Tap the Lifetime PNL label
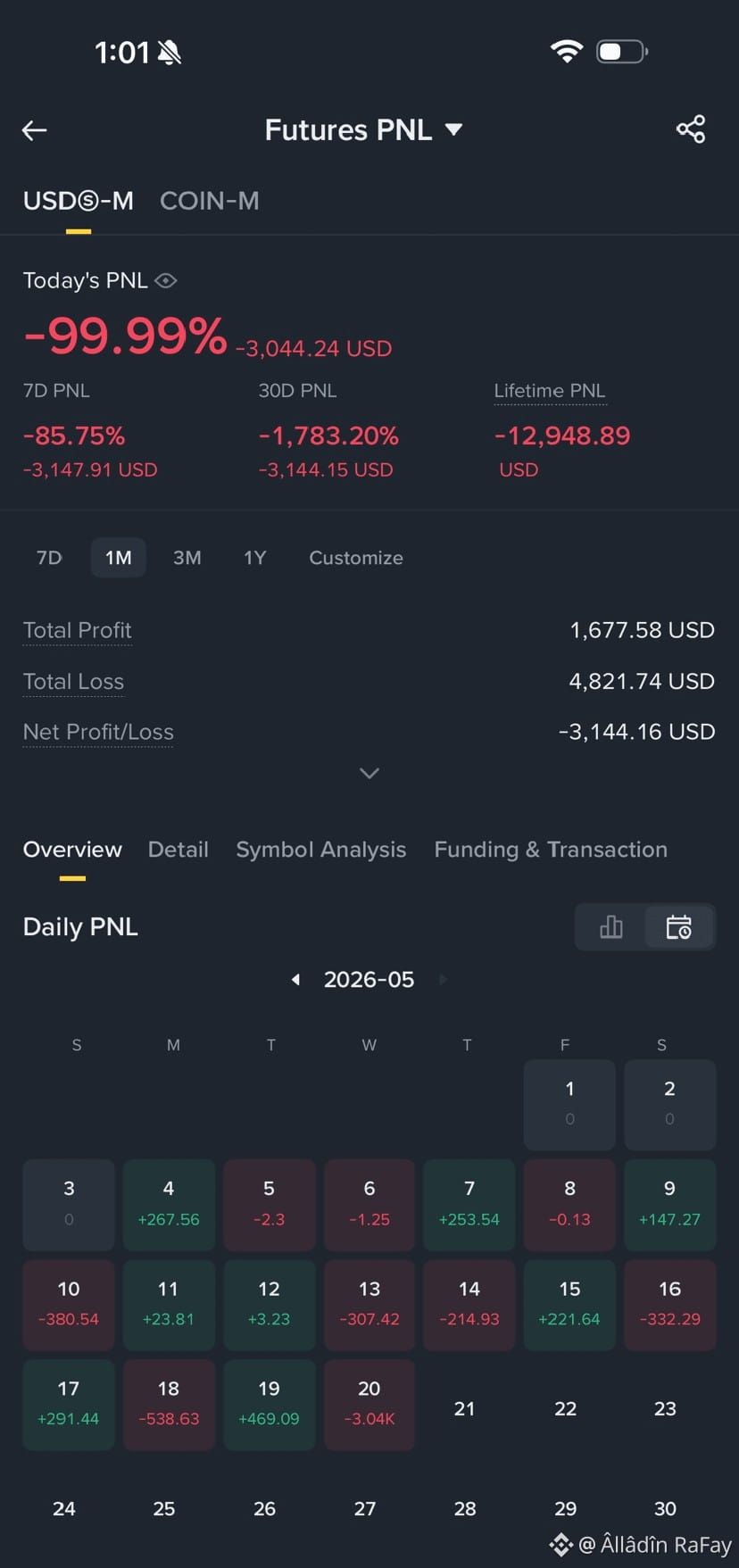This screenshot has width=739, height=1568. [x=550, y=391]
